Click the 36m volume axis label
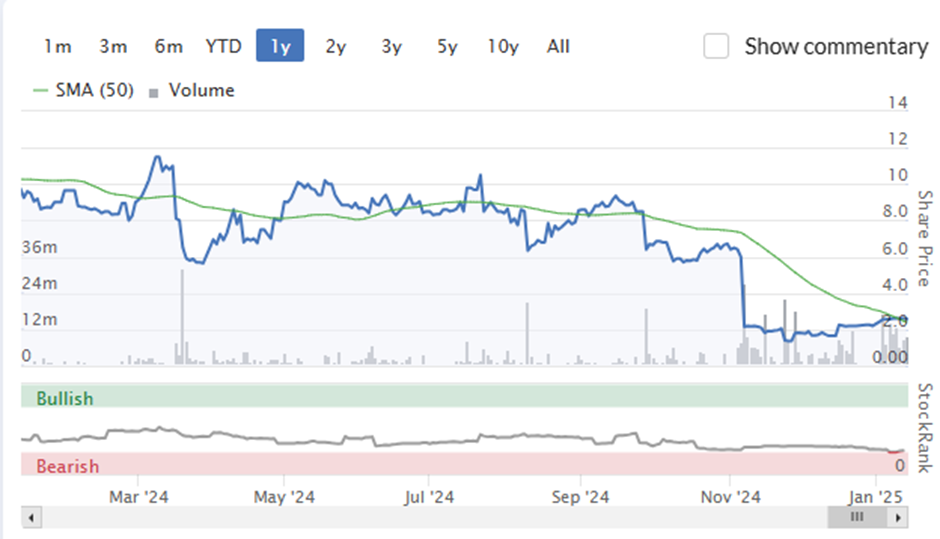940x539 pixels. click(40, 247)
